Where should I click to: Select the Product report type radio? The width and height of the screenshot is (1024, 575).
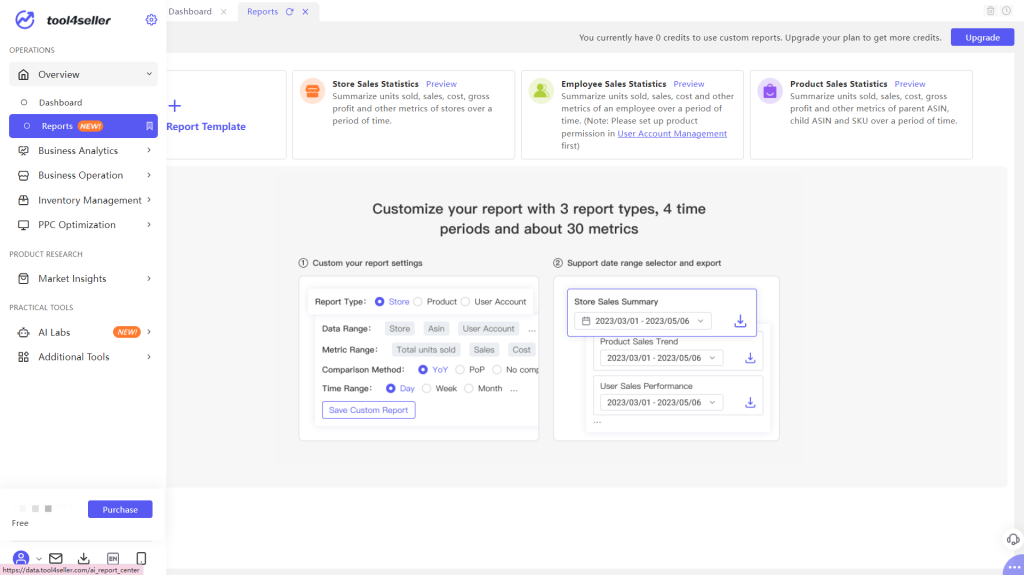[x=418, y=302]
